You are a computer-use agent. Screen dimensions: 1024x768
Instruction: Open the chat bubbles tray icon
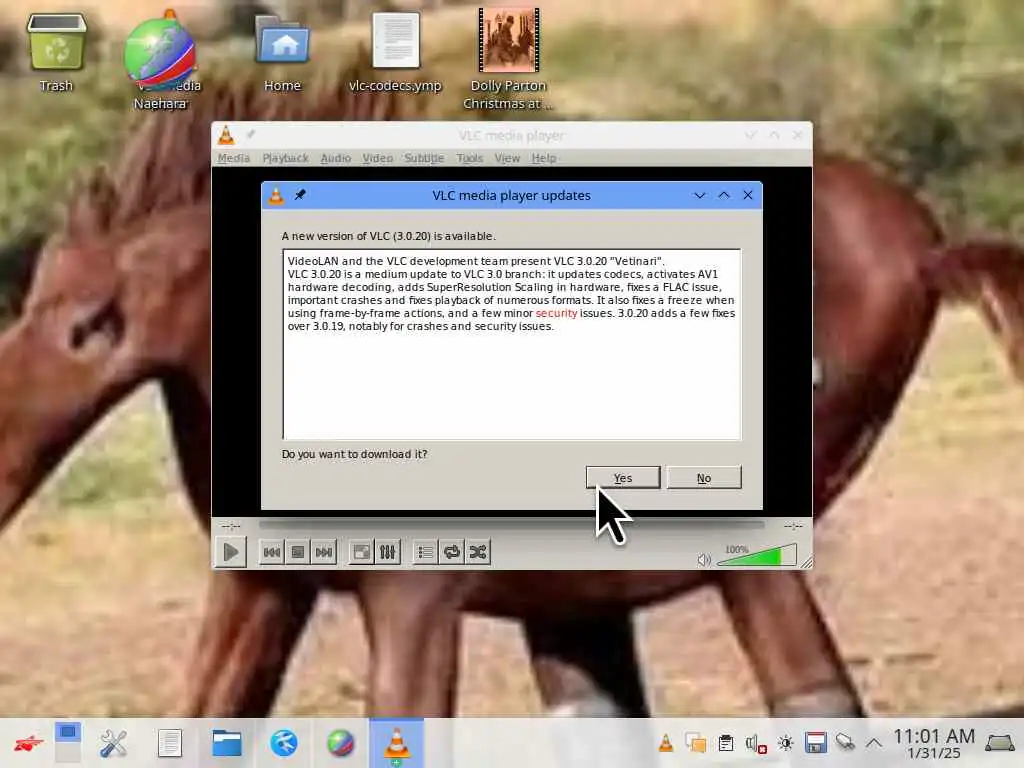coord(696,743)
